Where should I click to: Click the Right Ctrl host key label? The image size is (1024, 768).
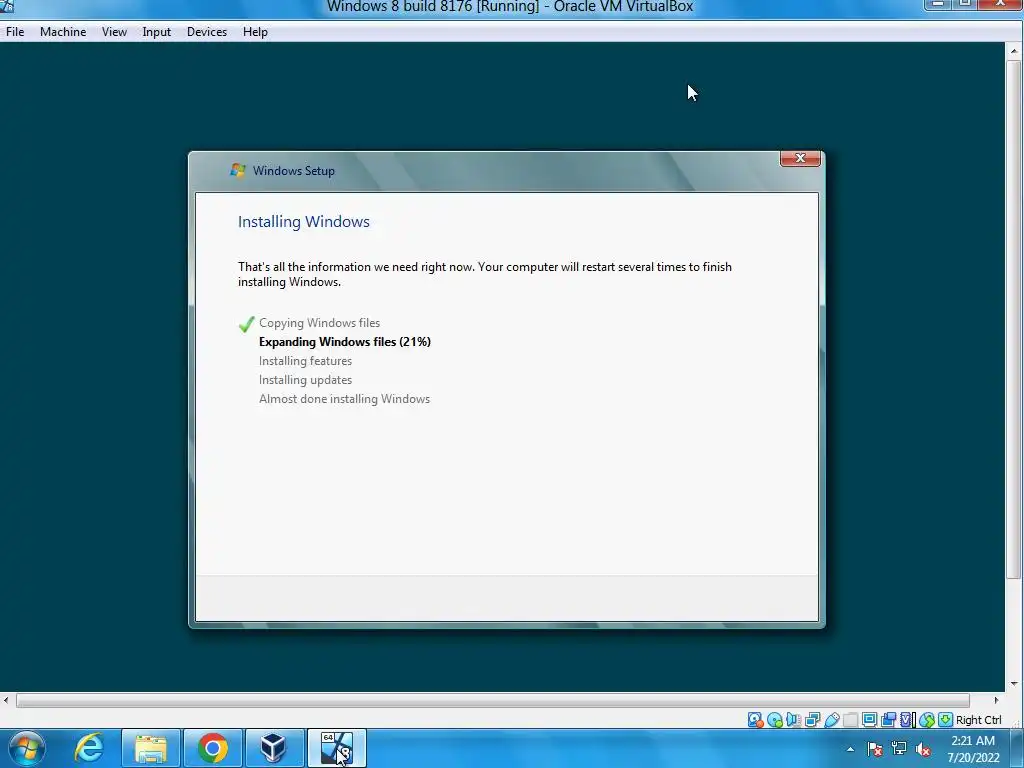pos(978,720)
